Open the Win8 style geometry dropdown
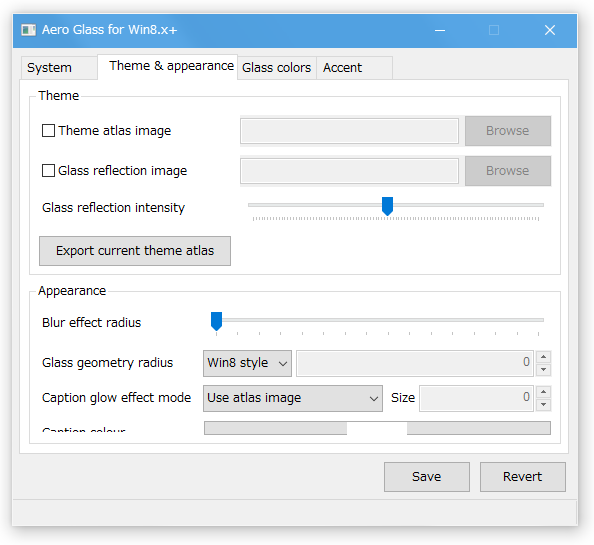The height and width of the screenshot is (545, 594). click(x=247, y=363)
